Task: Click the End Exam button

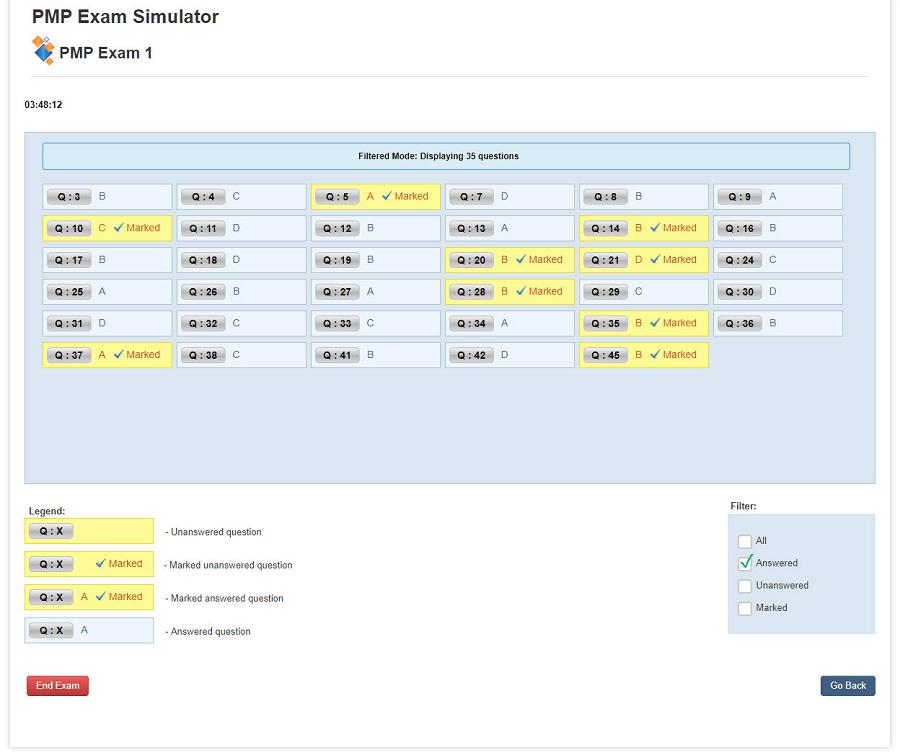Action: tap(57, 685)
